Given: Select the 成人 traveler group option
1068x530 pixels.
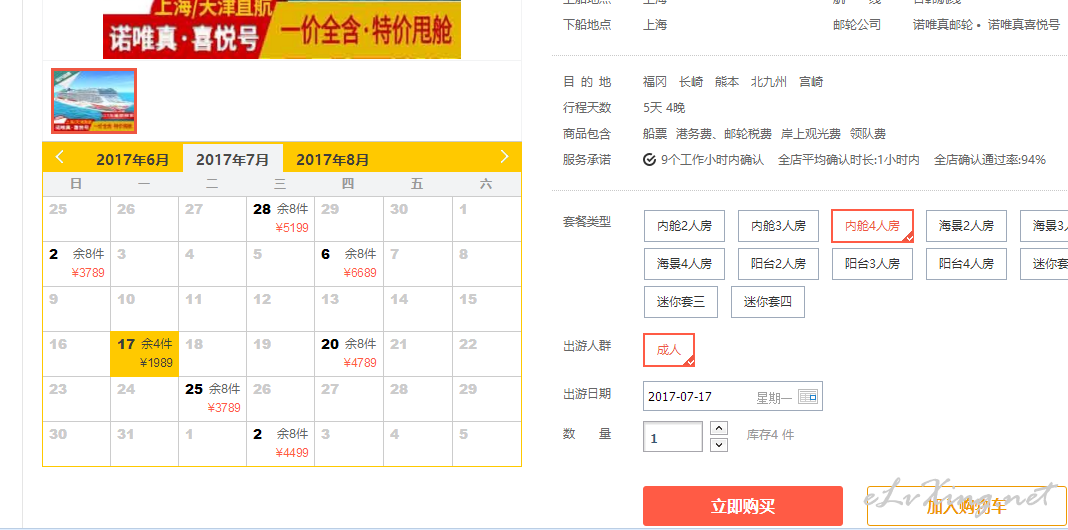Looking at the screenshot, I should 669,350.
